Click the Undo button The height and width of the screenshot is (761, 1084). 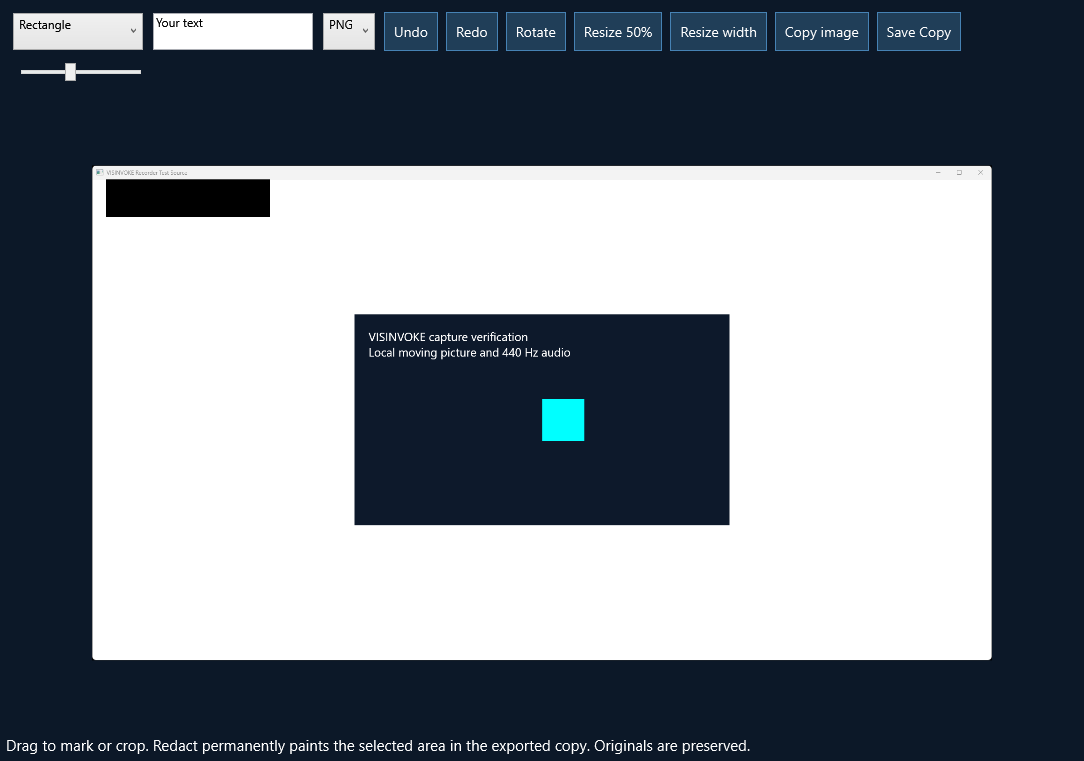point(411,32)
